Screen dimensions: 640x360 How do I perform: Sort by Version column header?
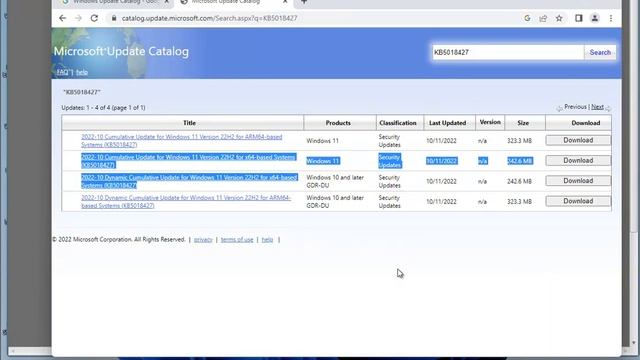click(490, 122)
